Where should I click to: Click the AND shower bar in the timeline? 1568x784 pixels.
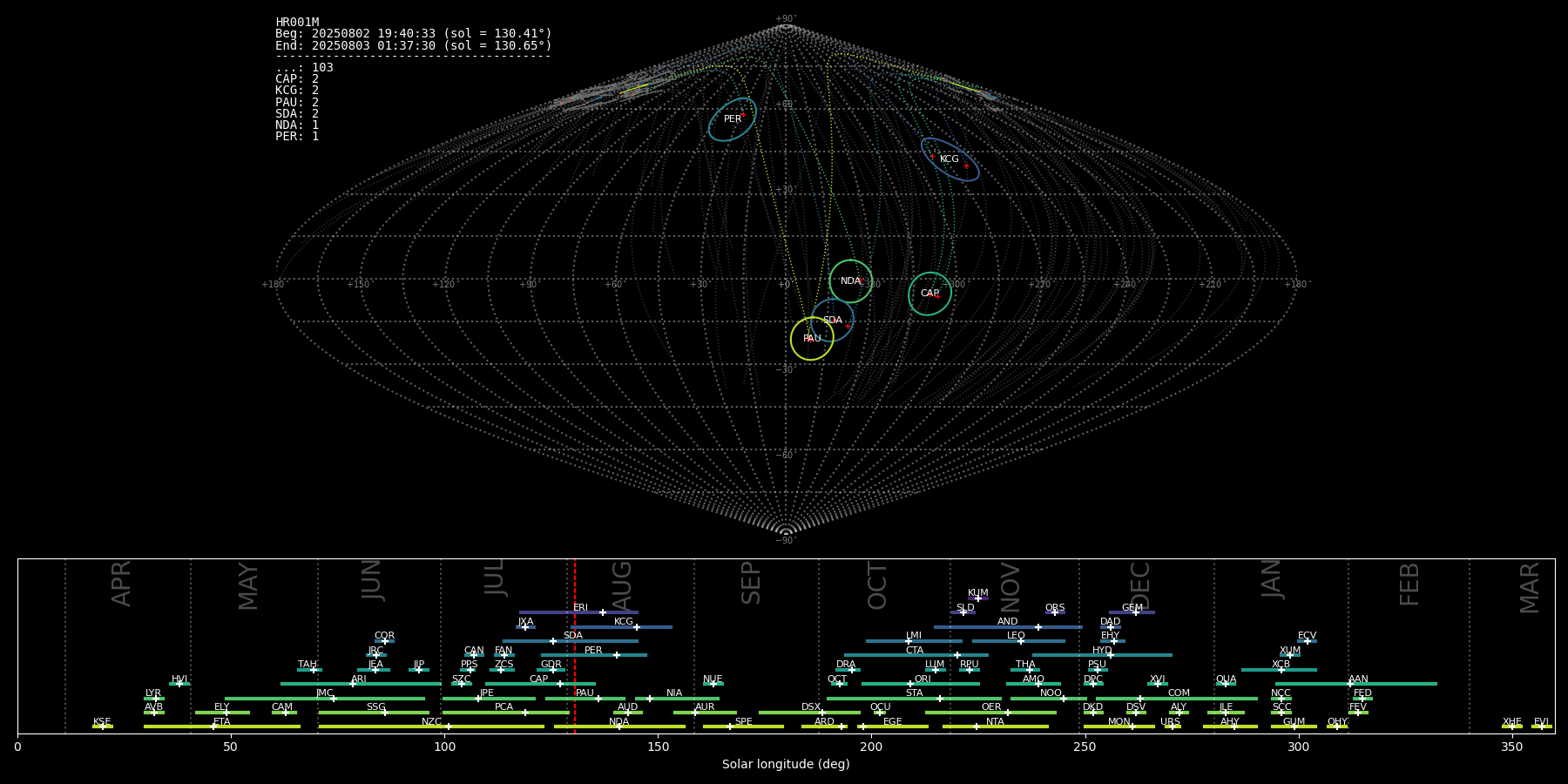1008,627
